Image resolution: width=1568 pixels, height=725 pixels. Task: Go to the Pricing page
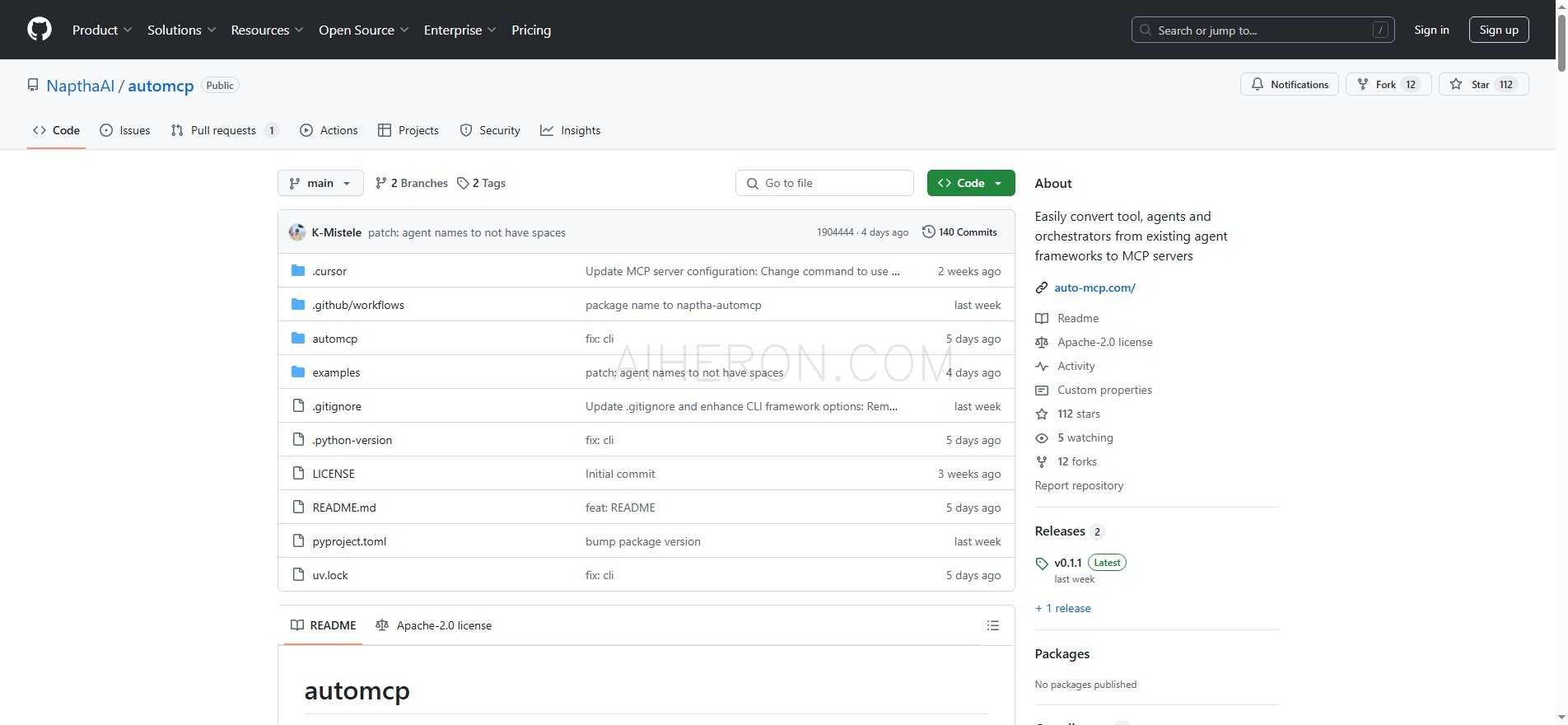pyautogui.click(x=531, y=30)
